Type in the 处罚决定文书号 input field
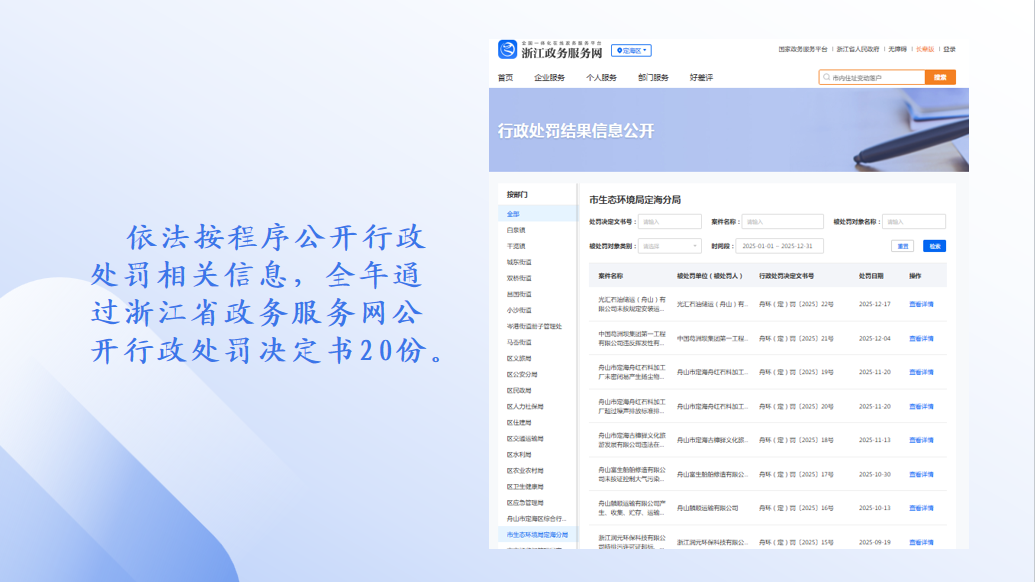This screenshot has height=582, width=1035. 669,222
